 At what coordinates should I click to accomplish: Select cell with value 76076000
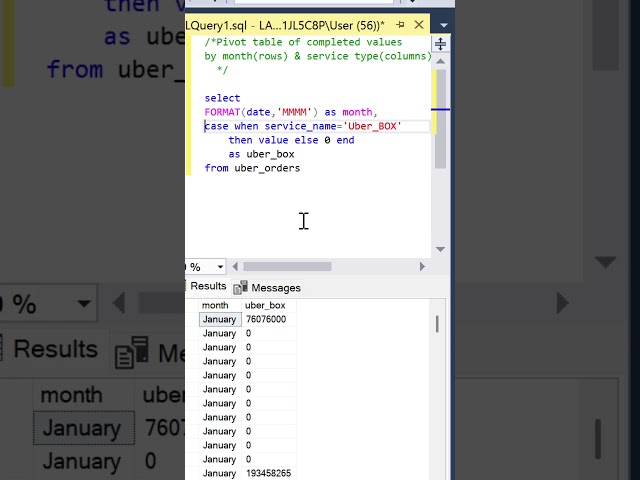[269, 319]
